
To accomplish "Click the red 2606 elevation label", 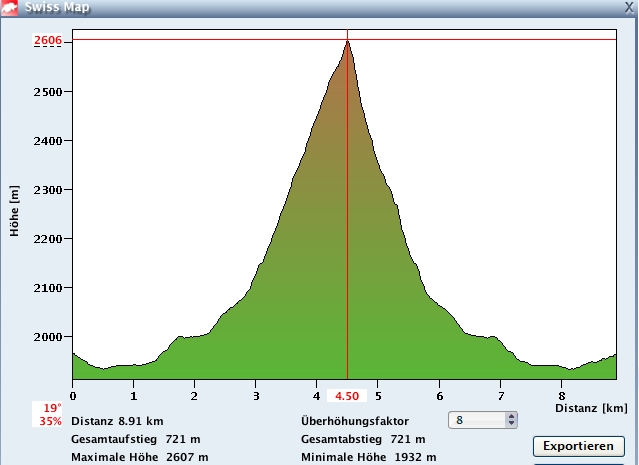I will (48, 41).
